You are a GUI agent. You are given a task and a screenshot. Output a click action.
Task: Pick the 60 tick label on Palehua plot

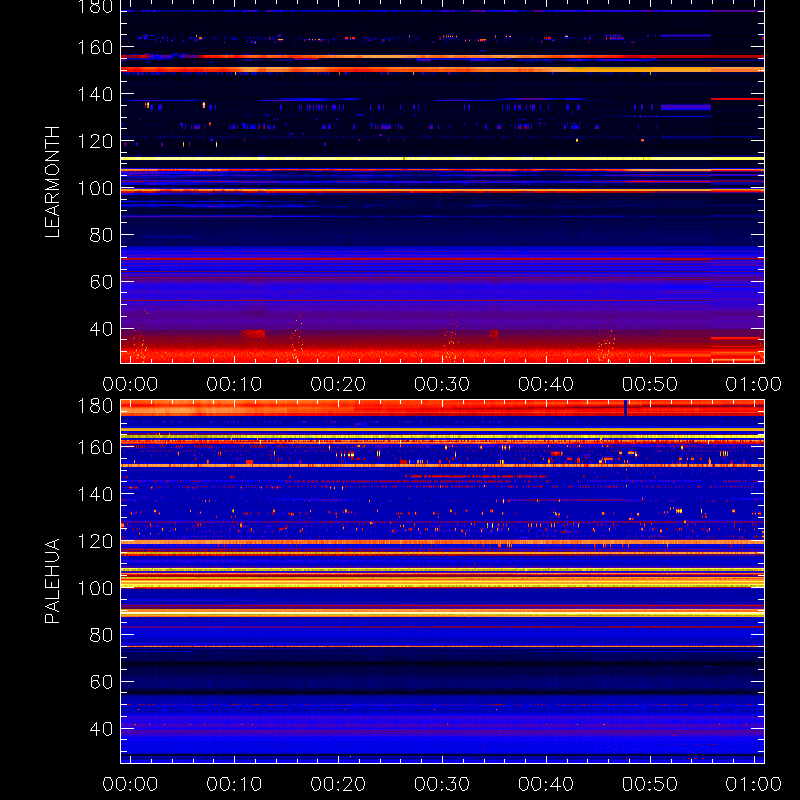pos(101,682)
